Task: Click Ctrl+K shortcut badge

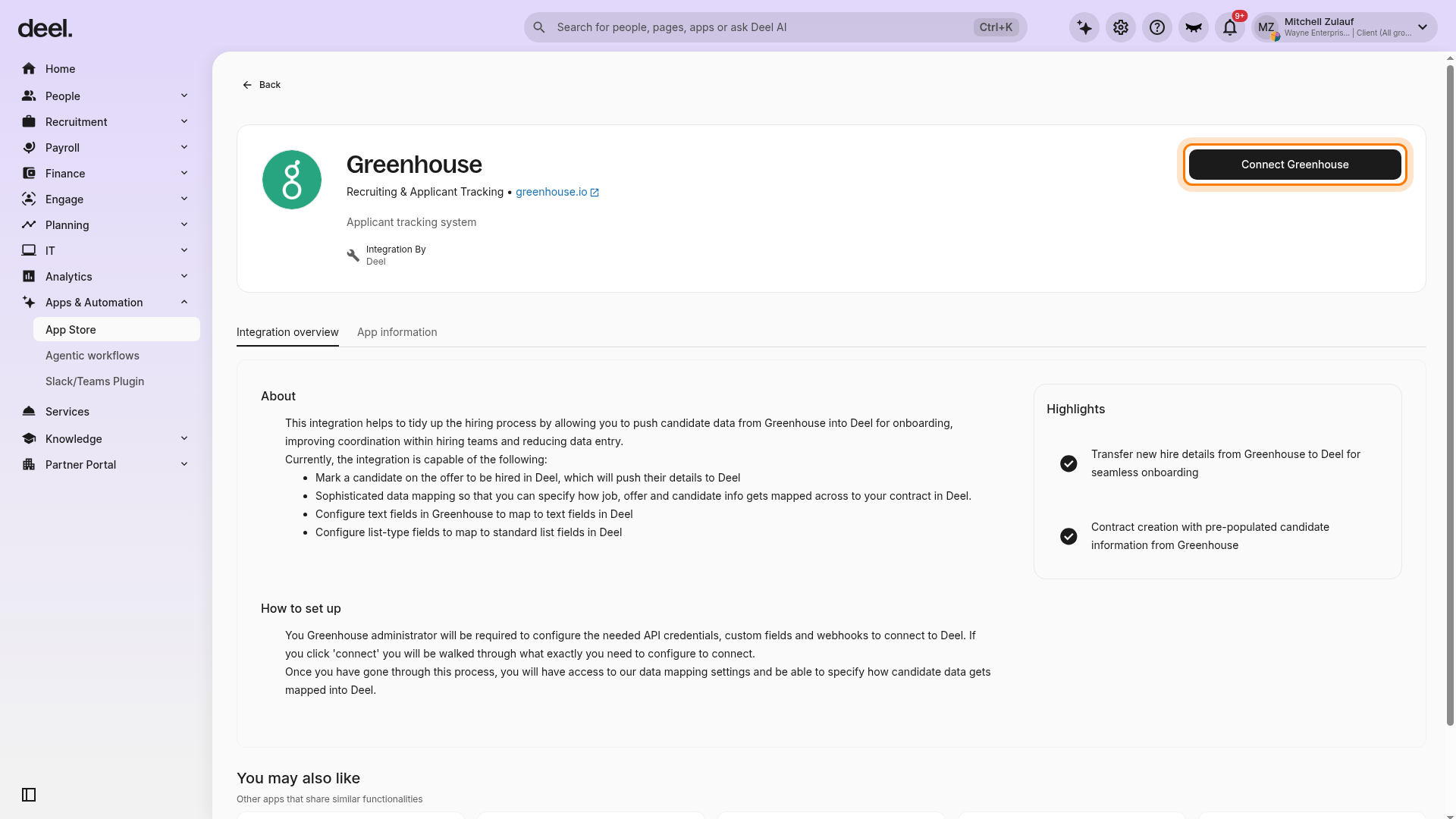Action: (x=996, y=27)
